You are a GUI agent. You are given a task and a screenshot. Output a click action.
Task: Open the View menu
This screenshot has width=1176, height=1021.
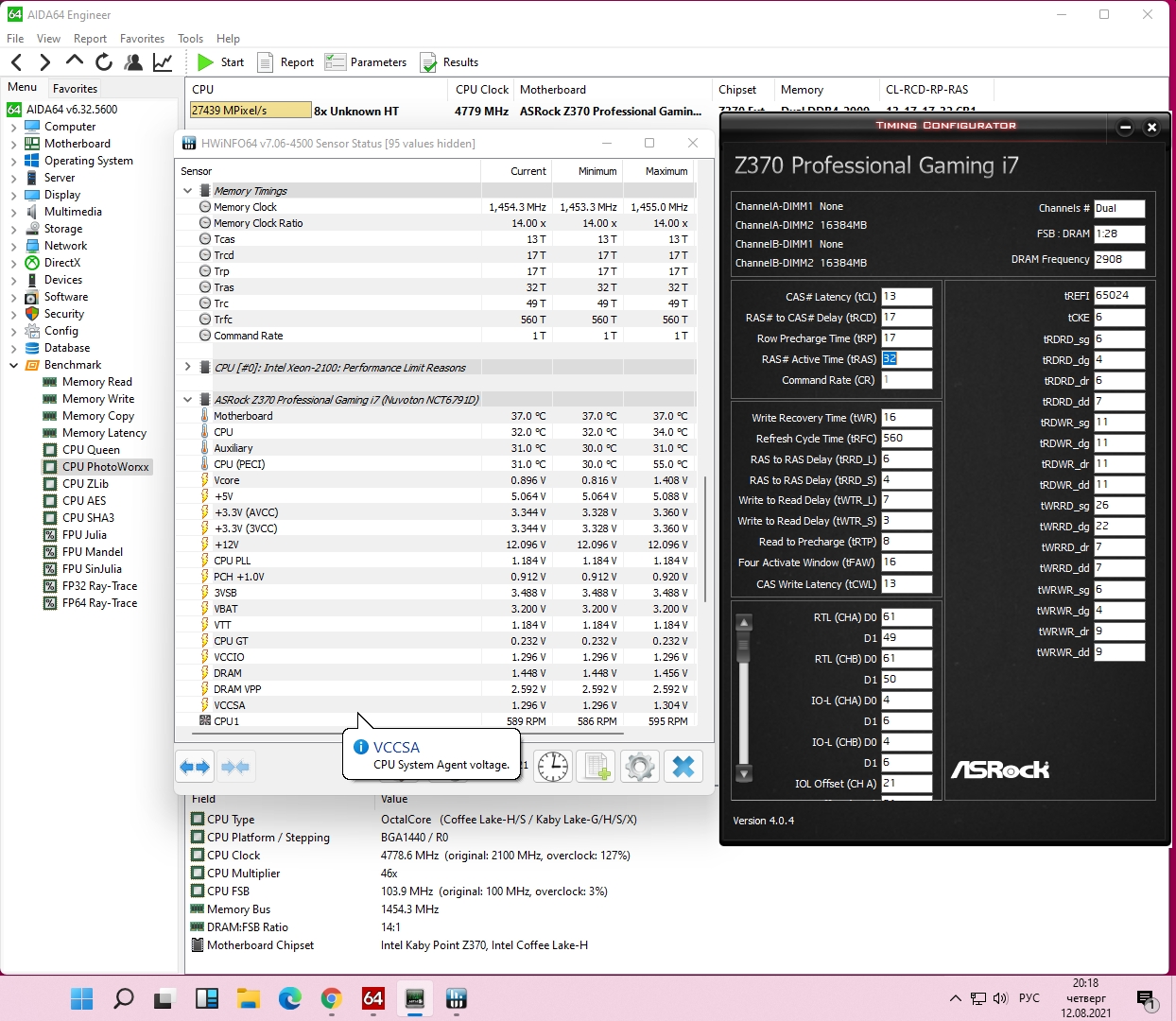(48, 39)
